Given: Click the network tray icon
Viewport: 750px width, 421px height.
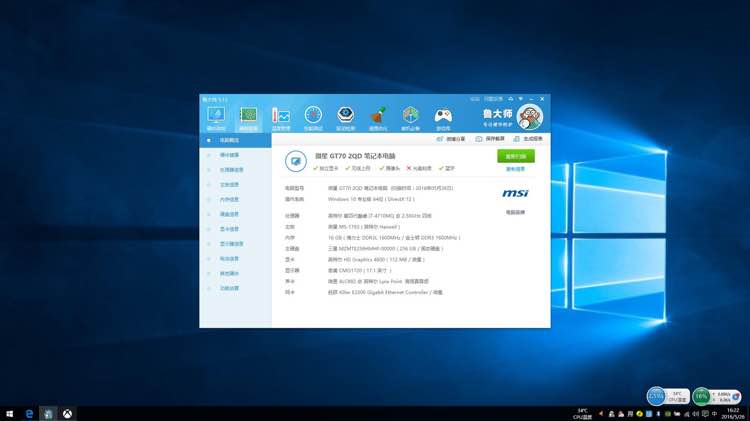Looking at the screenshot, I should pos(686,414).
